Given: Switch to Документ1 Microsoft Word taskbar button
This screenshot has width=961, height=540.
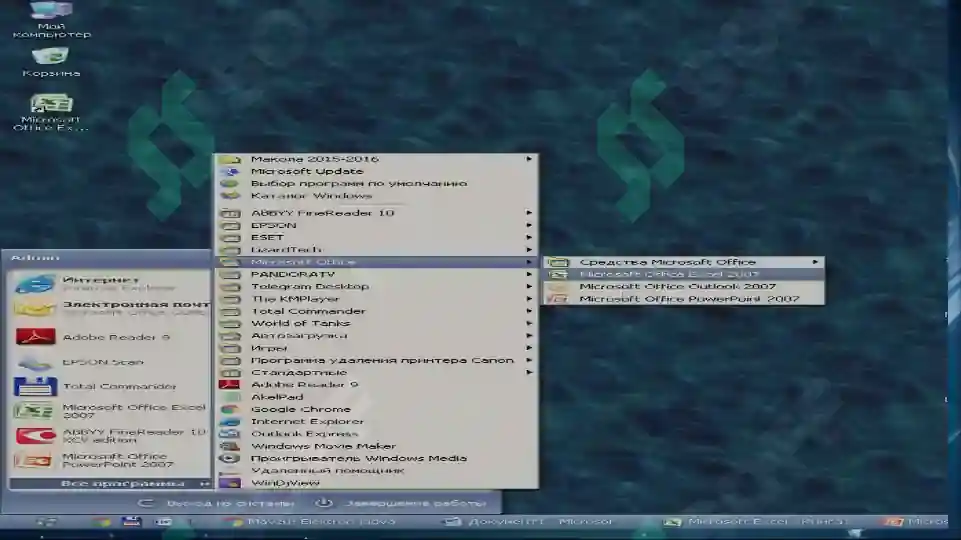Looking at the screenshot, I should point(527,522).
